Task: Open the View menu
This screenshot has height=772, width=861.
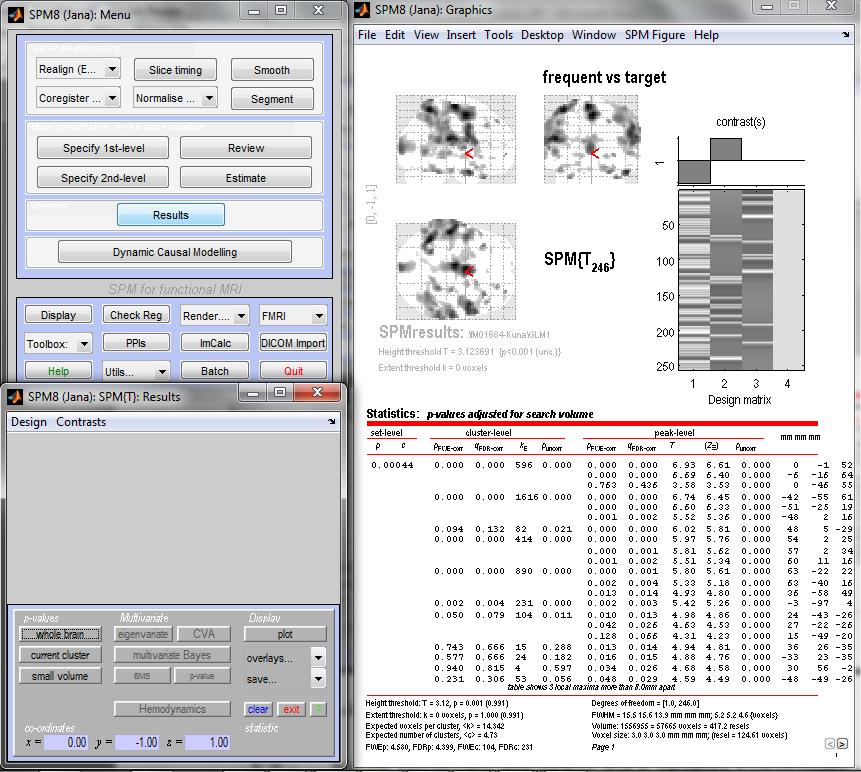Action: 426,35
